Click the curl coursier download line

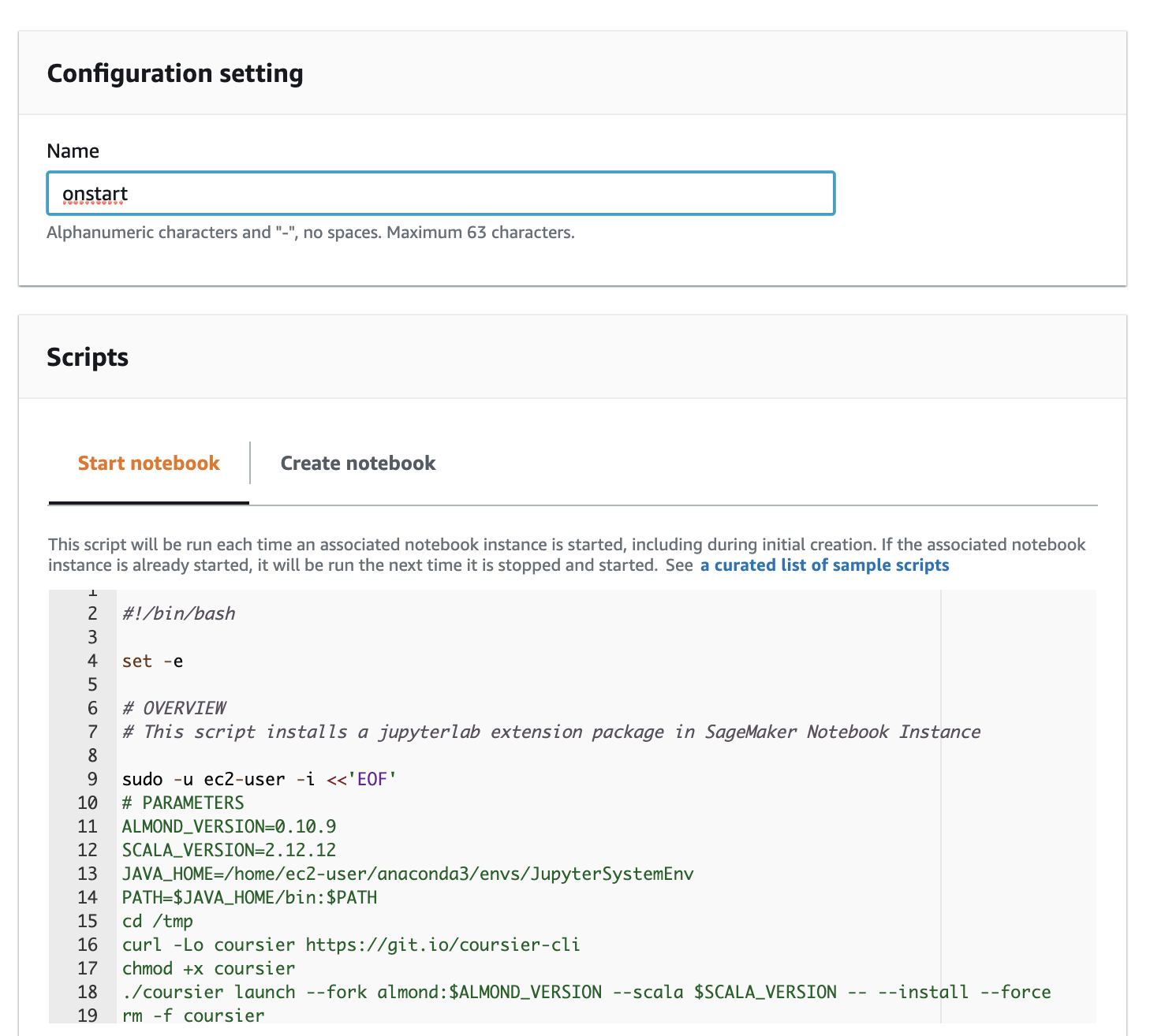pyautogui.click(x=351, y=945)
